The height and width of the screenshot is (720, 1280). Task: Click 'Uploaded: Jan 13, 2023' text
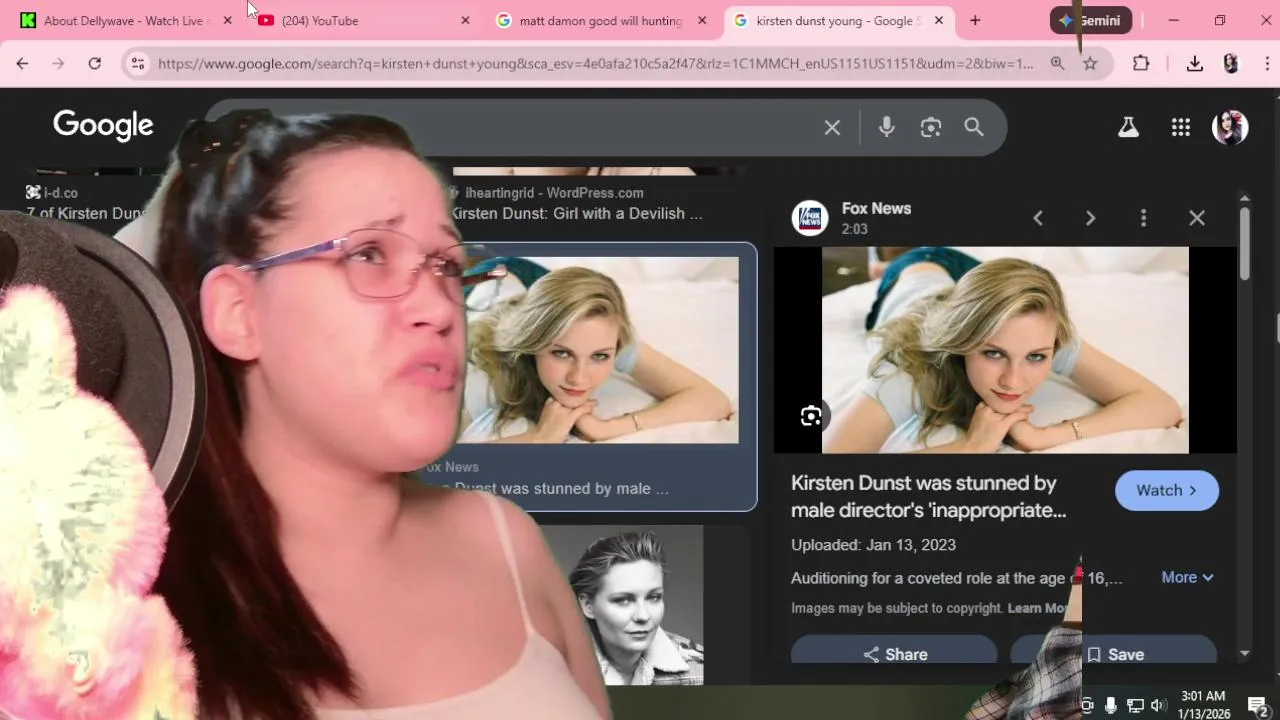tap(873, 545)
